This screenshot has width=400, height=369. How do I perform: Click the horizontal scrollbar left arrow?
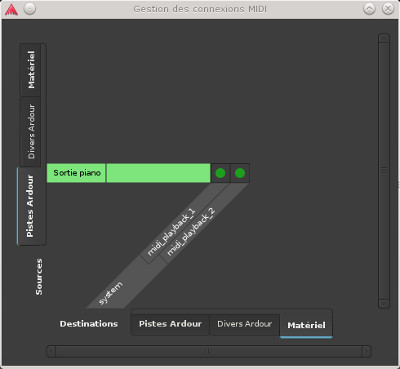tap(51, 351)
